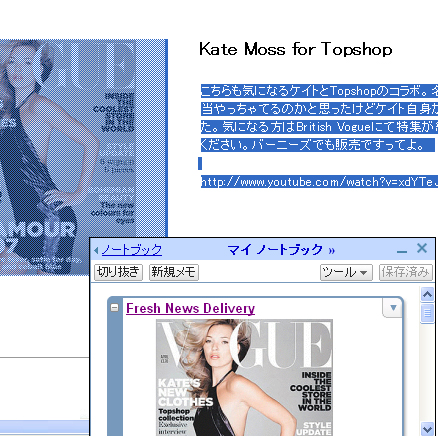Click the Vogue cover thumbnail in notebook
Image resolution: width=438 pixels, height=438 pixels.
pos(244,377)
